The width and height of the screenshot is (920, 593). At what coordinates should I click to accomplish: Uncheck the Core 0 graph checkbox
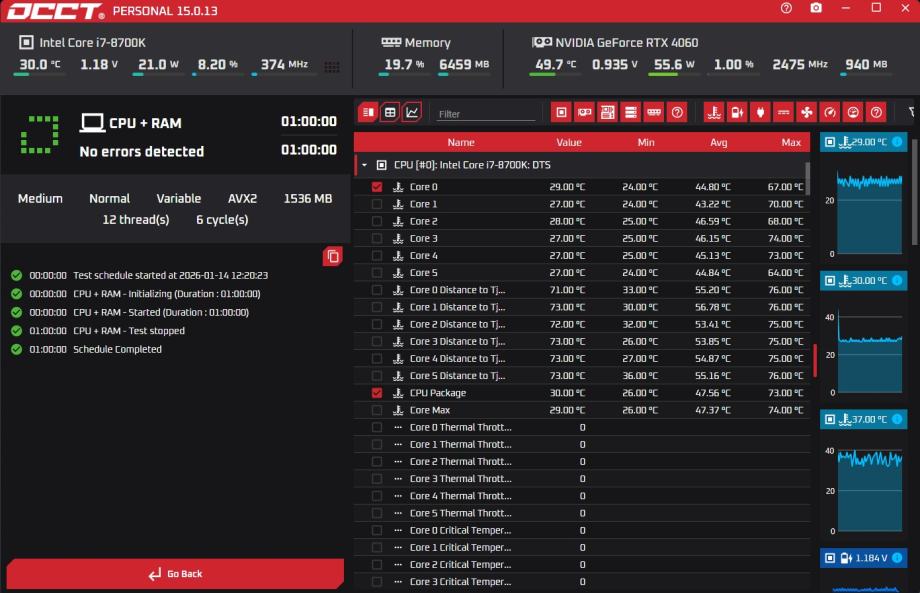point(377,187)
